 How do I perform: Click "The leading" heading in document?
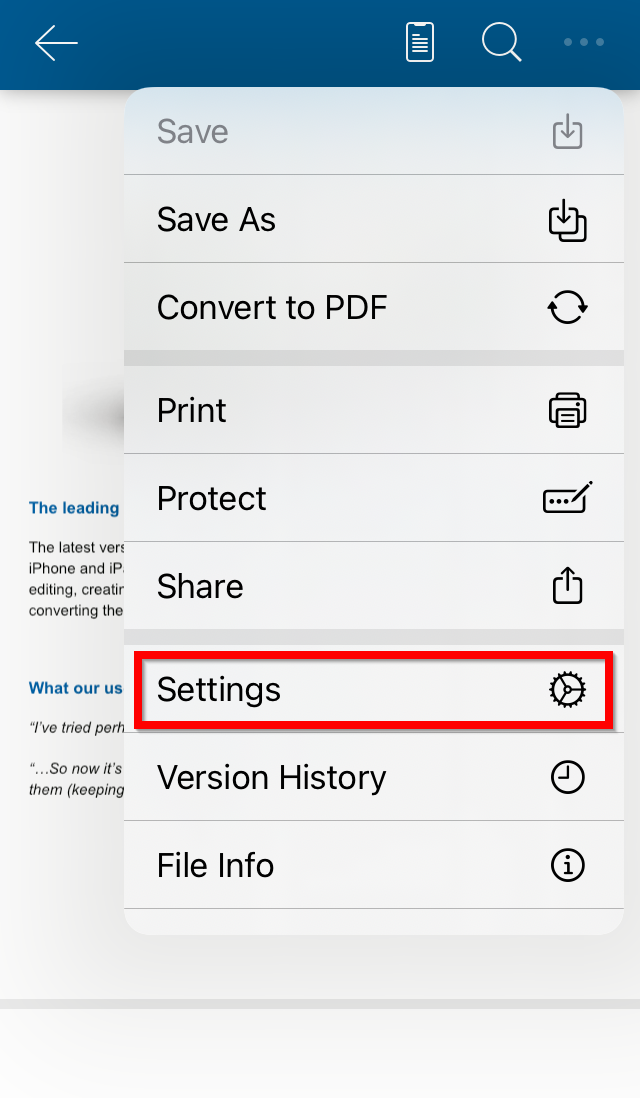(x=74, y=508)
